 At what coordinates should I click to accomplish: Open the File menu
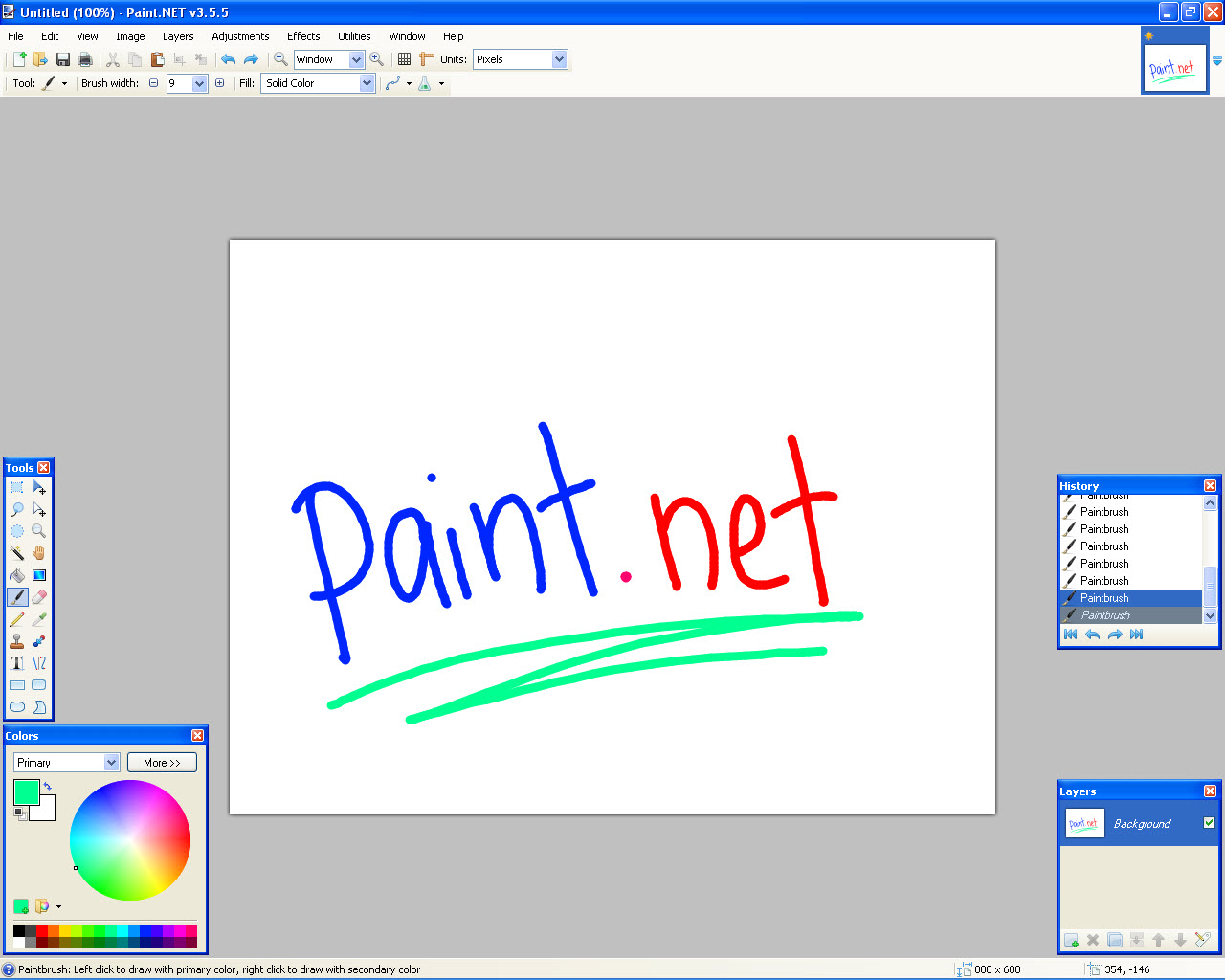[x=15, y=36]
